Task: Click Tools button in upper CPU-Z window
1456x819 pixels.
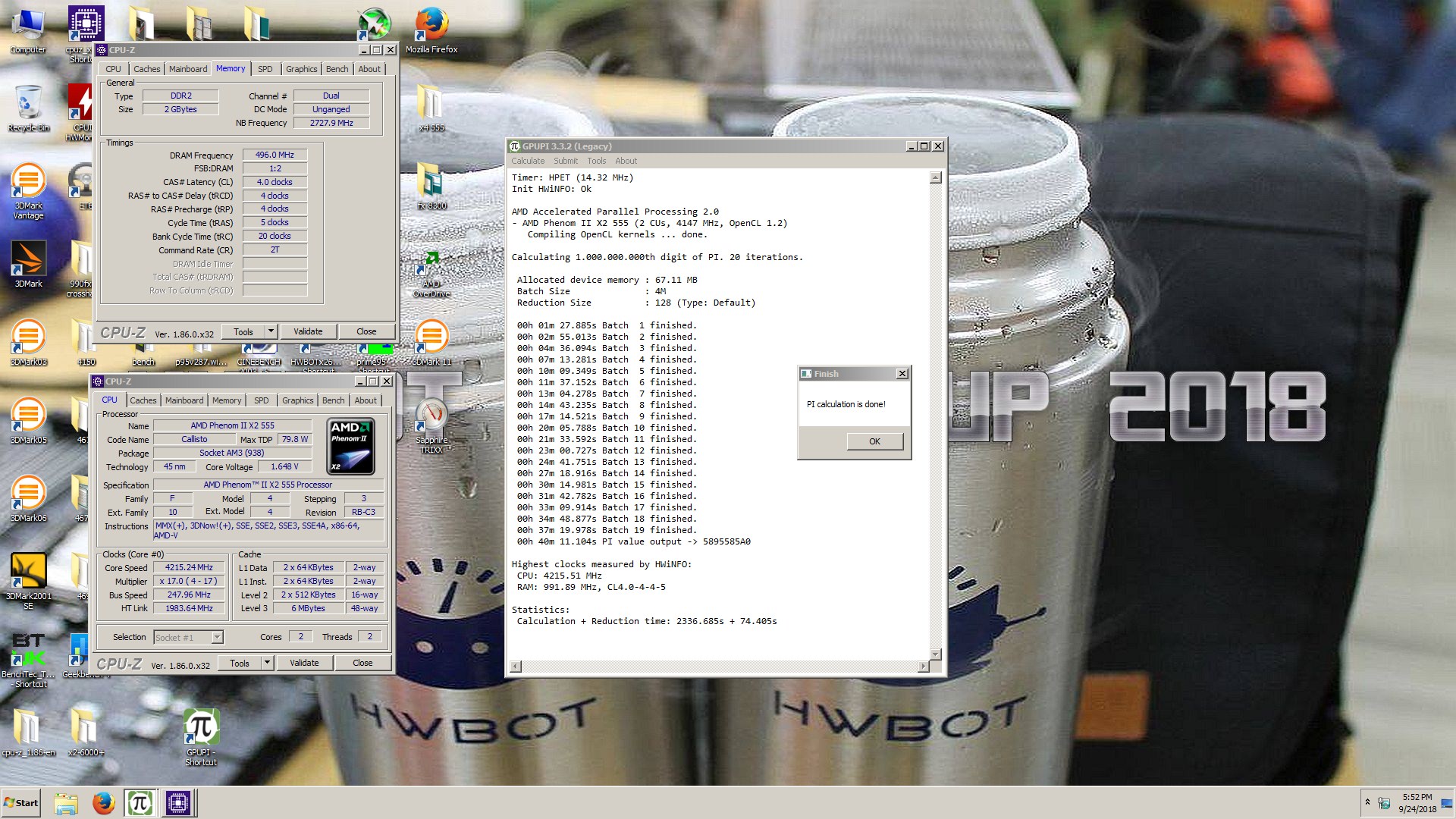Action: pos(243,332)
